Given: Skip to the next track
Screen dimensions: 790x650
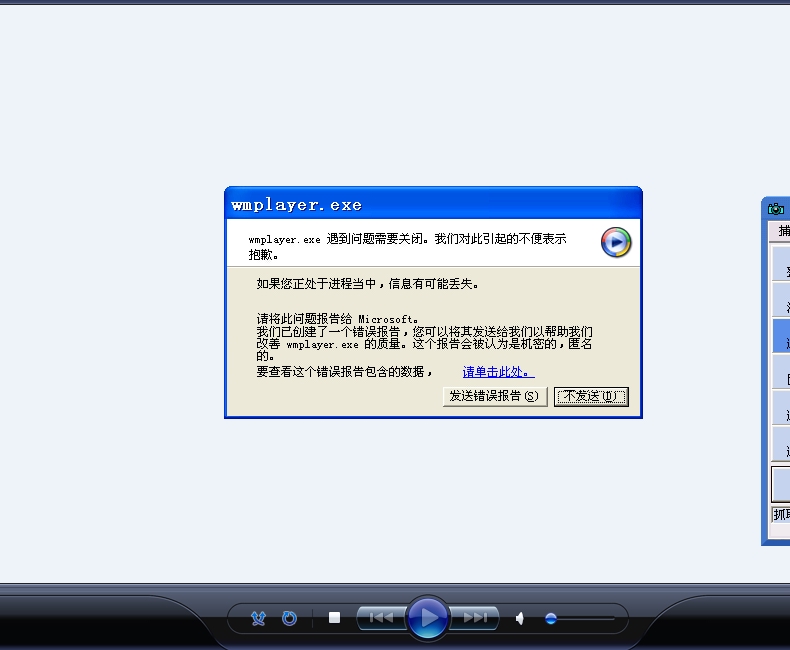Looking at the screenshot, I should pyautogui.click(x=474, y=618).
